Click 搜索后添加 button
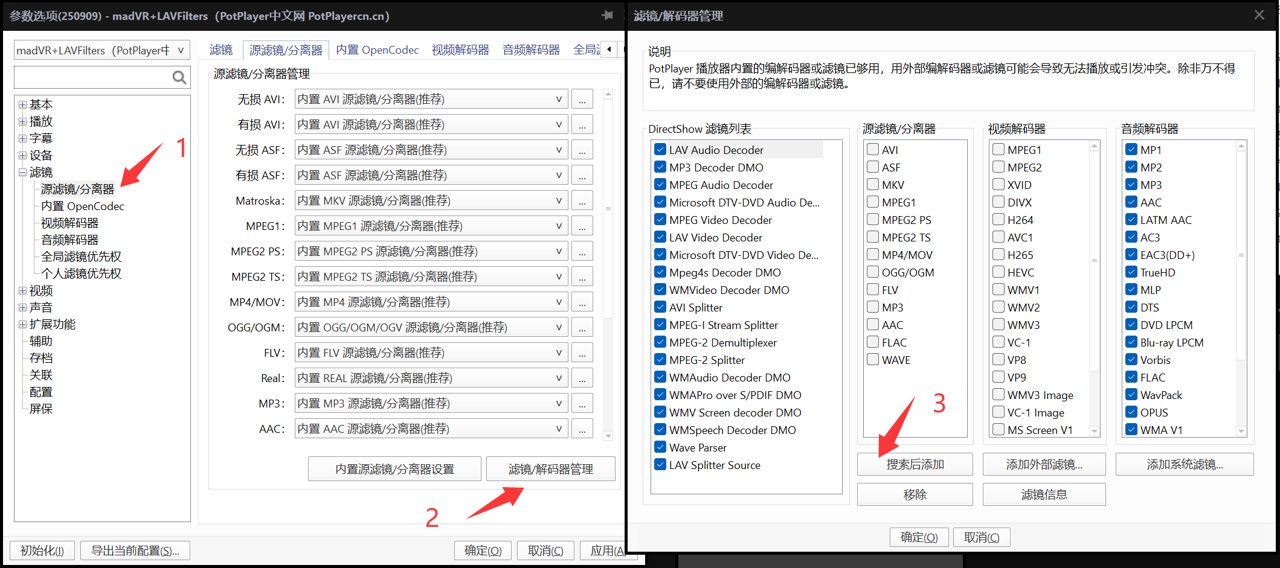 (x=915, y=464)
